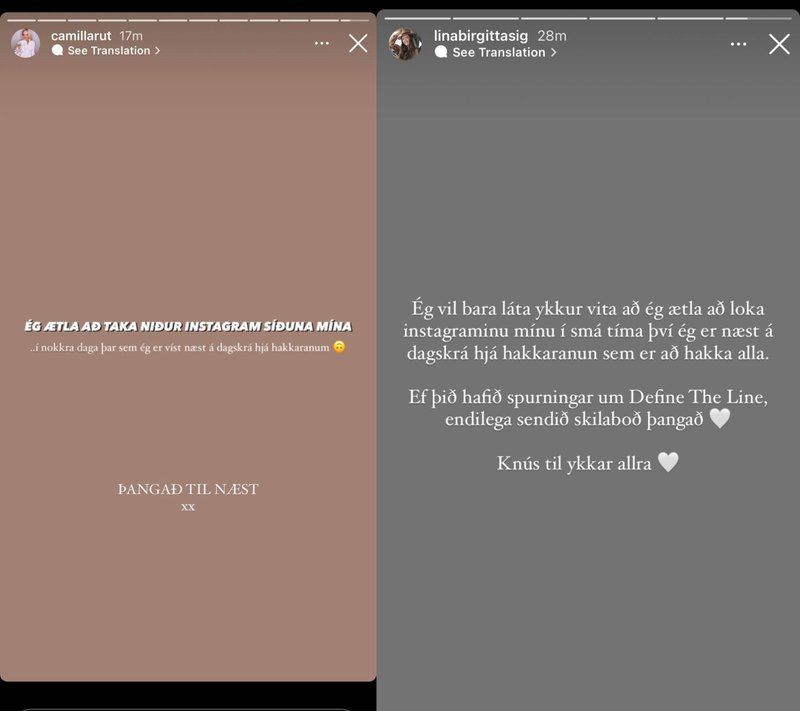
Task: Tap See Translation on linabirgittasig story
Action: click(x=496, y=52)
